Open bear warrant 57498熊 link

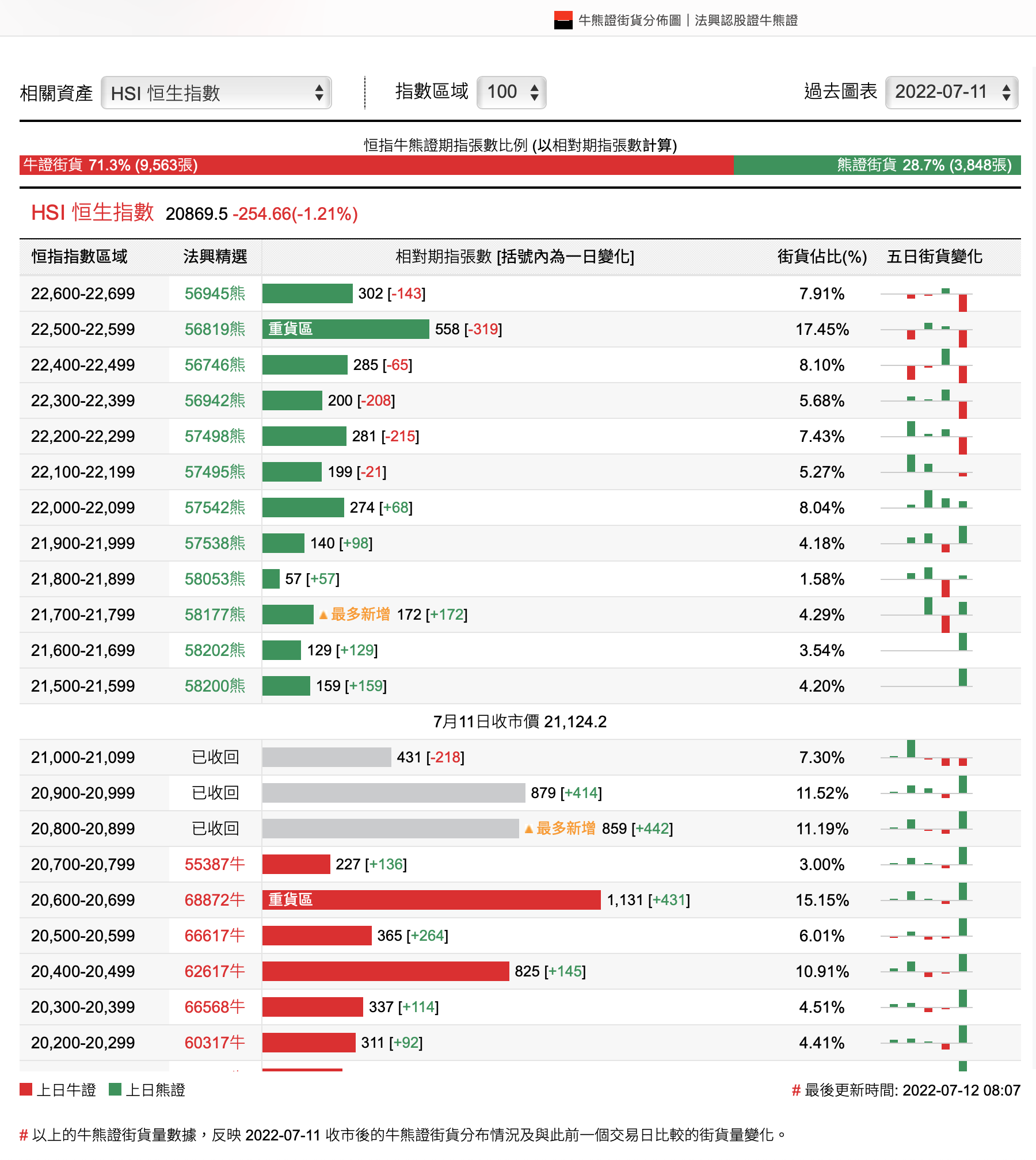tap(215, 436)
